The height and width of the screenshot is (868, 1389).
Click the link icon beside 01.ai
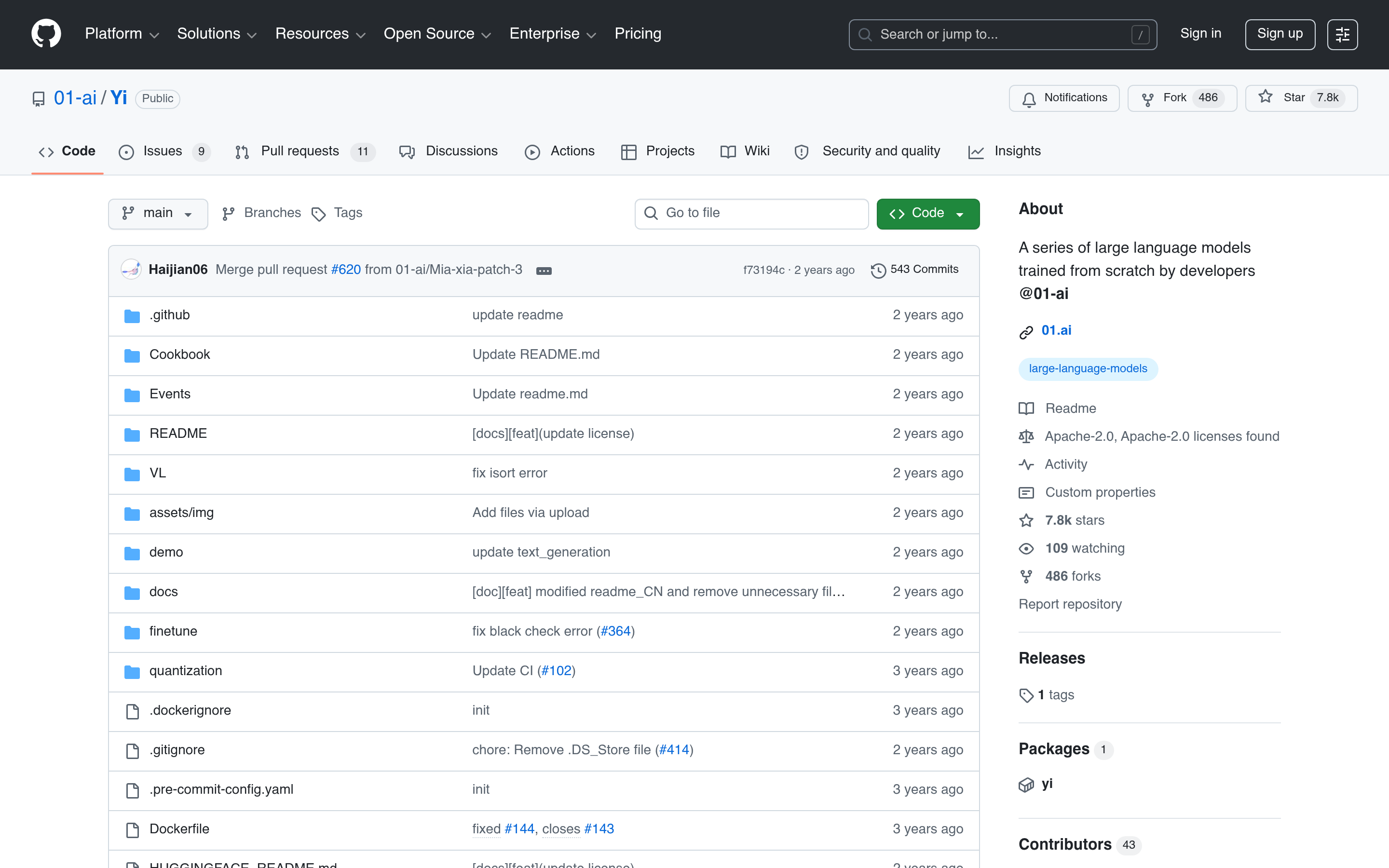click(x=1026, y=332)
